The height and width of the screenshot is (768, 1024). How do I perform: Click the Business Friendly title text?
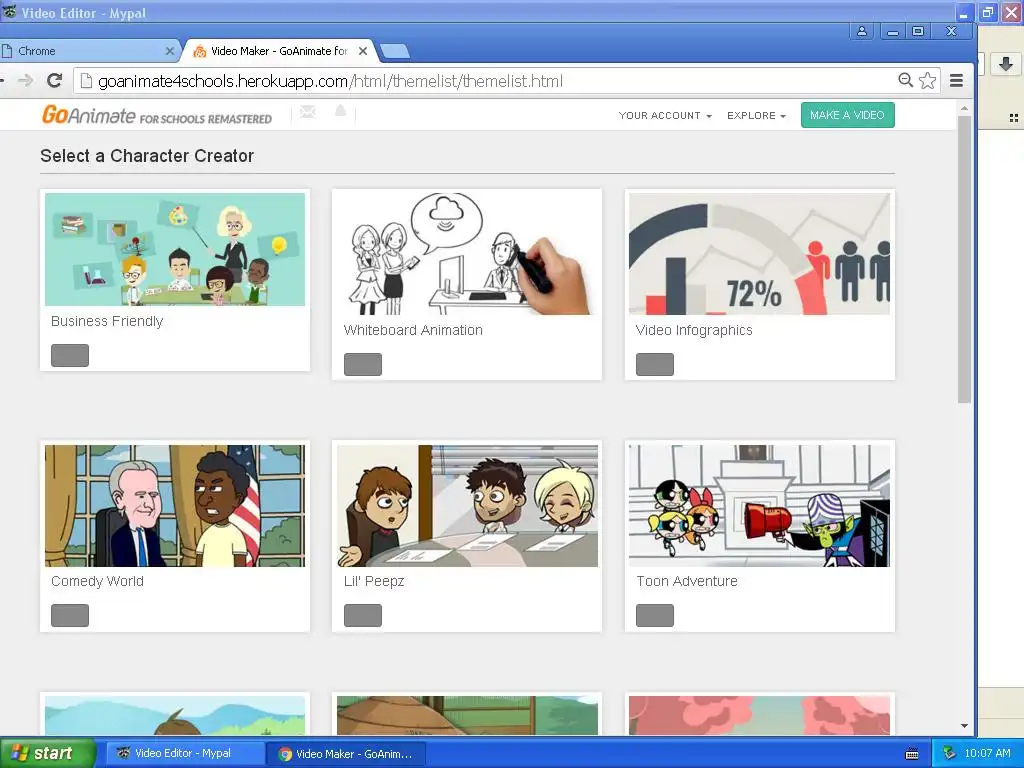point(107,321)
